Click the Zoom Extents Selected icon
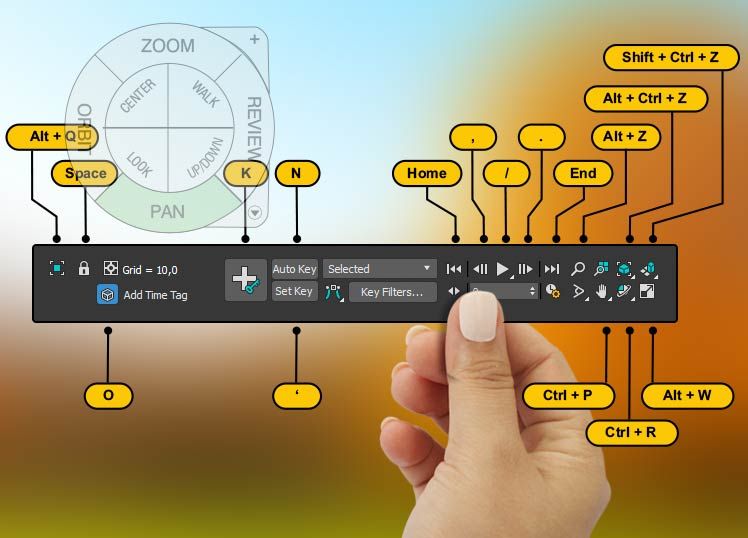Viewport: 748px width, 538px height. 624,269
